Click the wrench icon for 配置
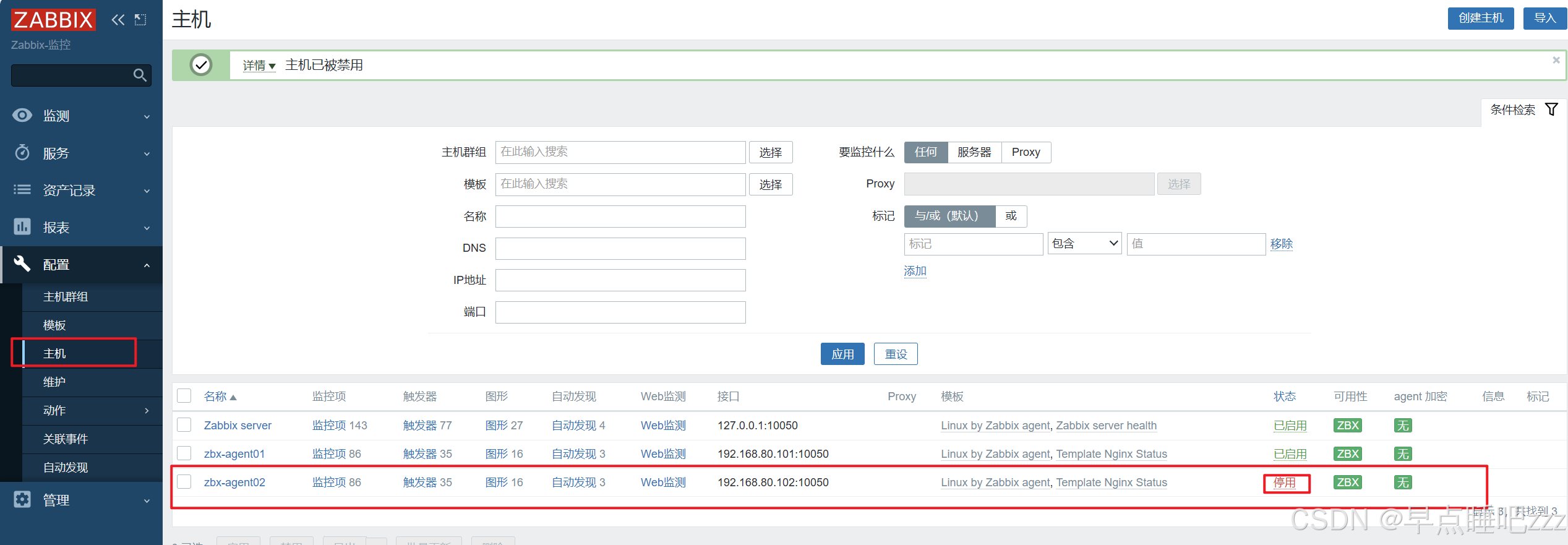The height and width of the screenshot is (545, 1568). (x=22, y=264)
